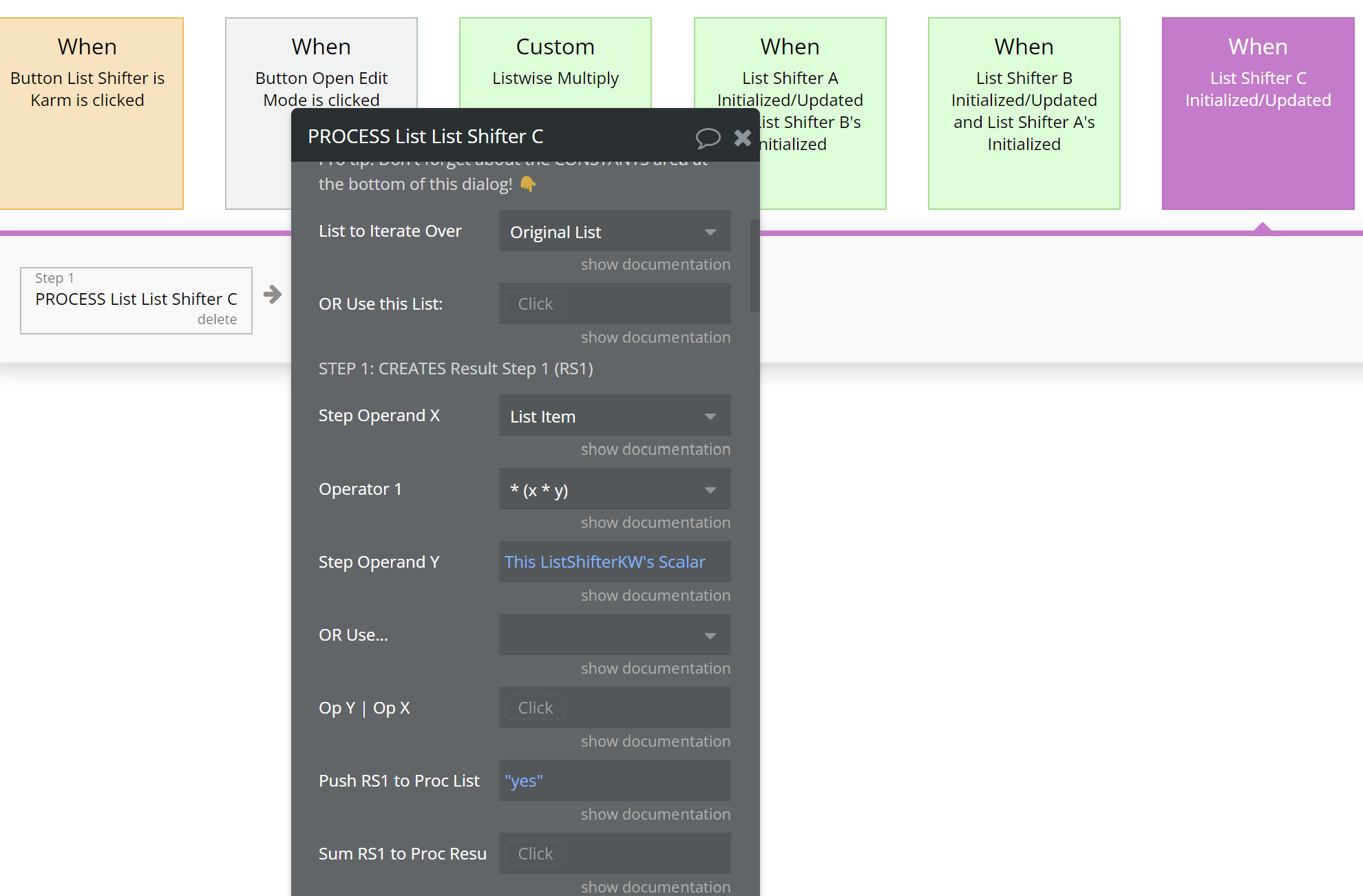Select the Custom Listwise Multiply event

tap(555, 62)
